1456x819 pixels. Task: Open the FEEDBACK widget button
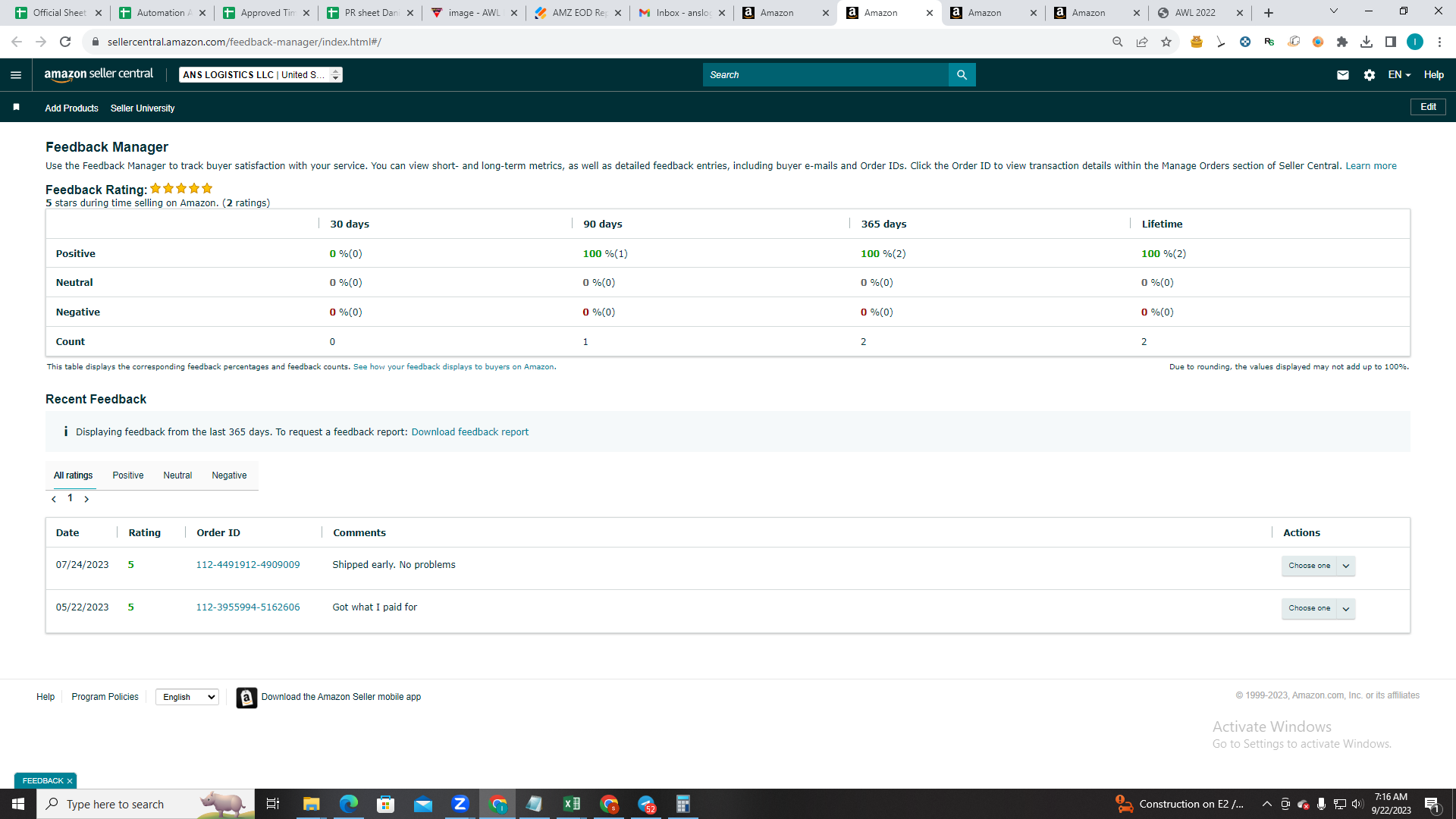tap(43, 781)
